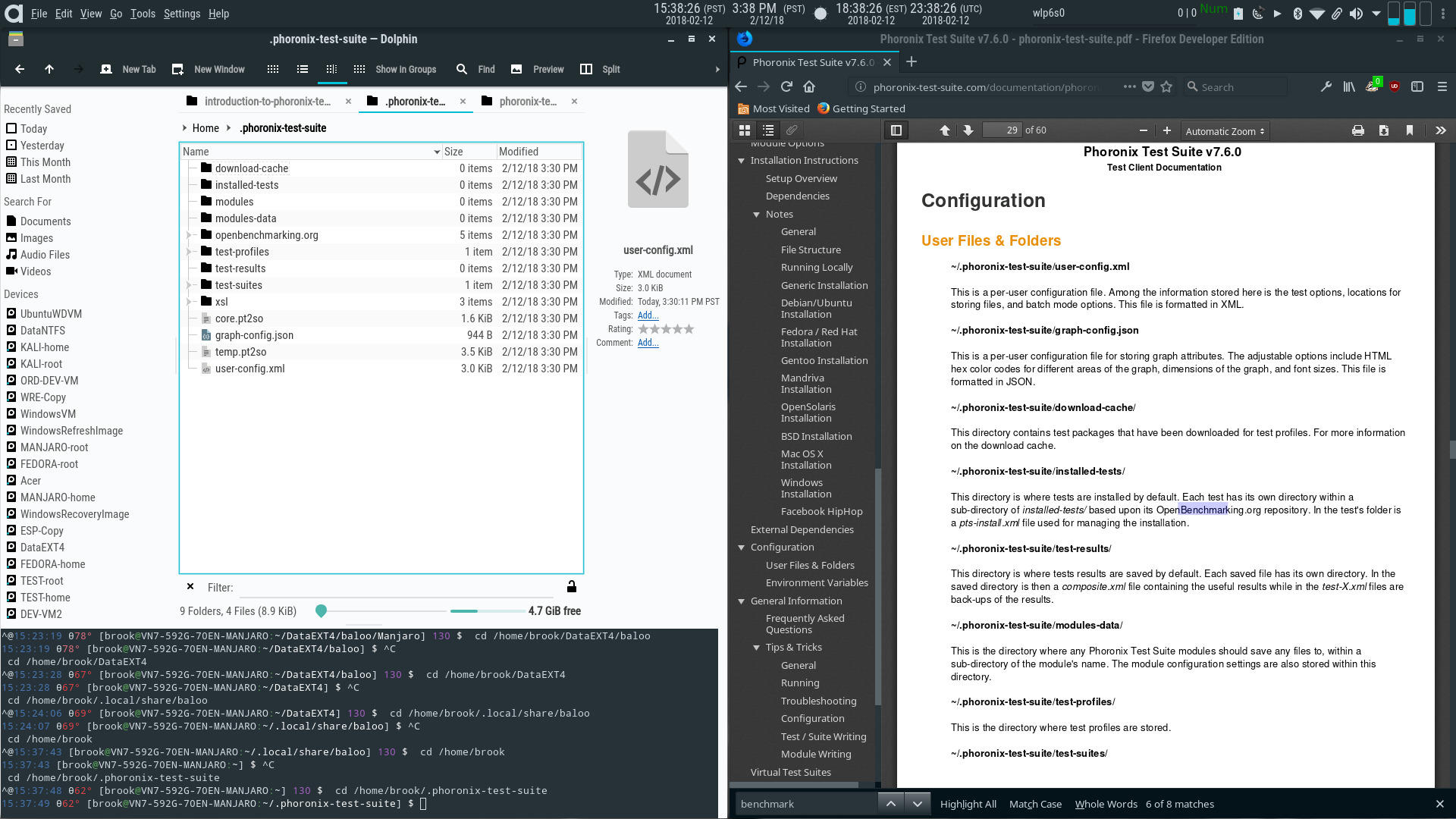The height and width of the screenshot is (819, 1456).
Task: Toggle Whole Words in find bar
Action: 1106,804
